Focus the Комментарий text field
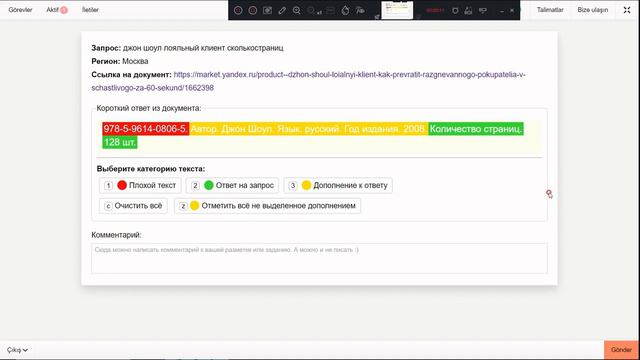 (319, 258)
